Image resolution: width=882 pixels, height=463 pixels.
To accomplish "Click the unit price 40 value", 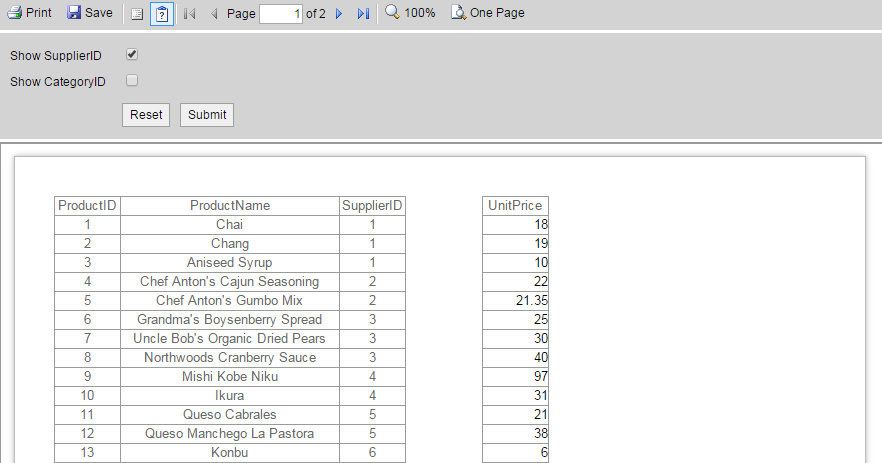I will tap(541, 358).
